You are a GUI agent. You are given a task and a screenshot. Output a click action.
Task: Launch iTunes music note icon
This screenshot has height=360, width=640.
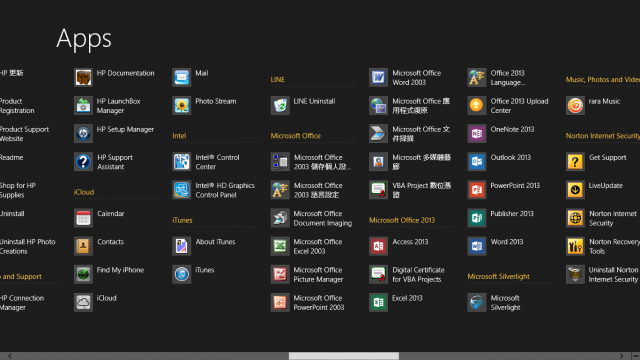click(x=182, y=274)
